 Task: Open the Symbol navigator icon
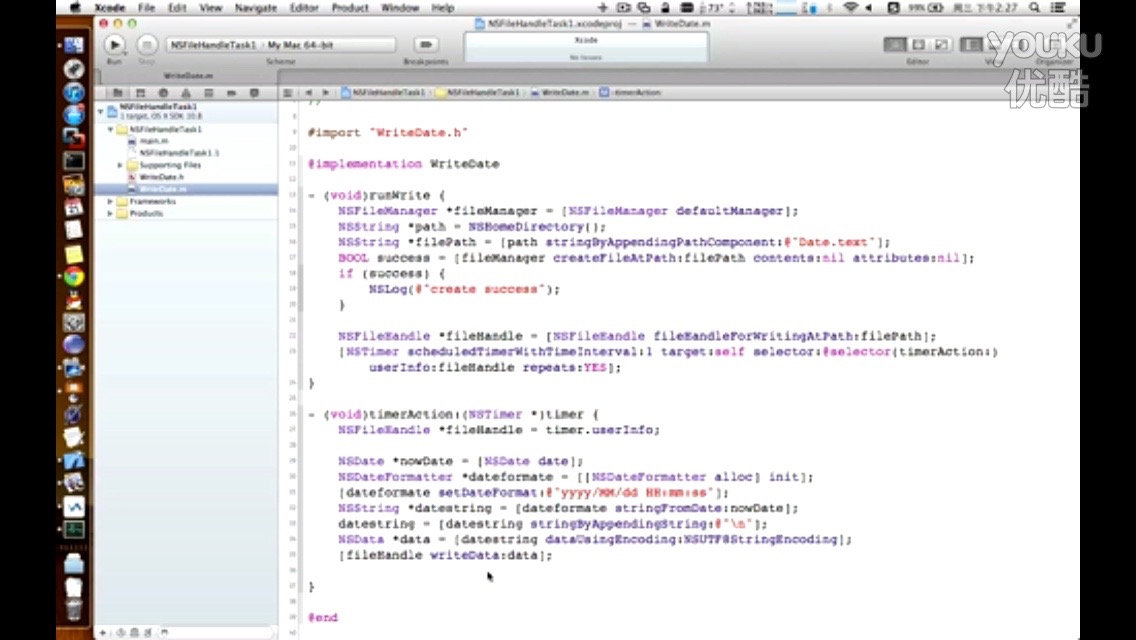pos(141,93)
